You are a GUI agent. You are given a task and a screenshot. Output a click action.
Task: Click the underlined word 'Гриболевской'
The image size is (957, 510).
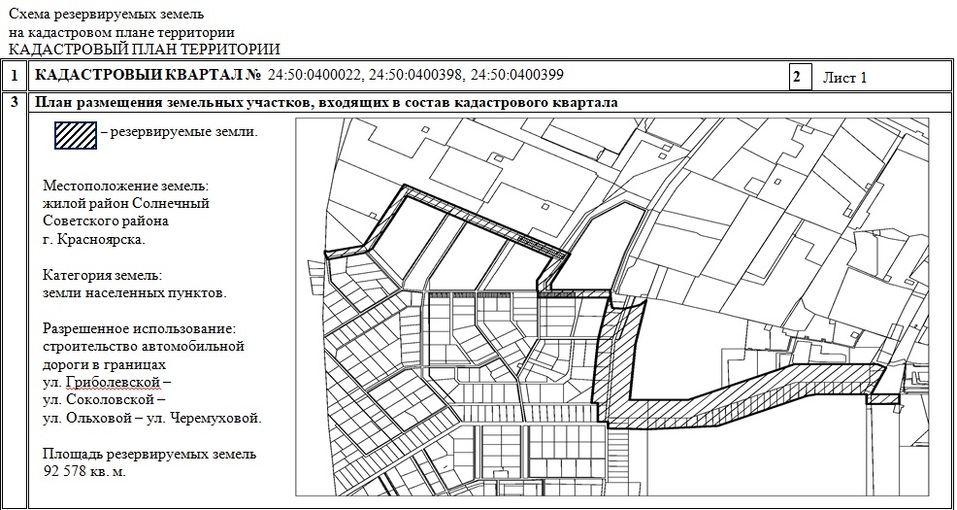(x=111, y=382)
